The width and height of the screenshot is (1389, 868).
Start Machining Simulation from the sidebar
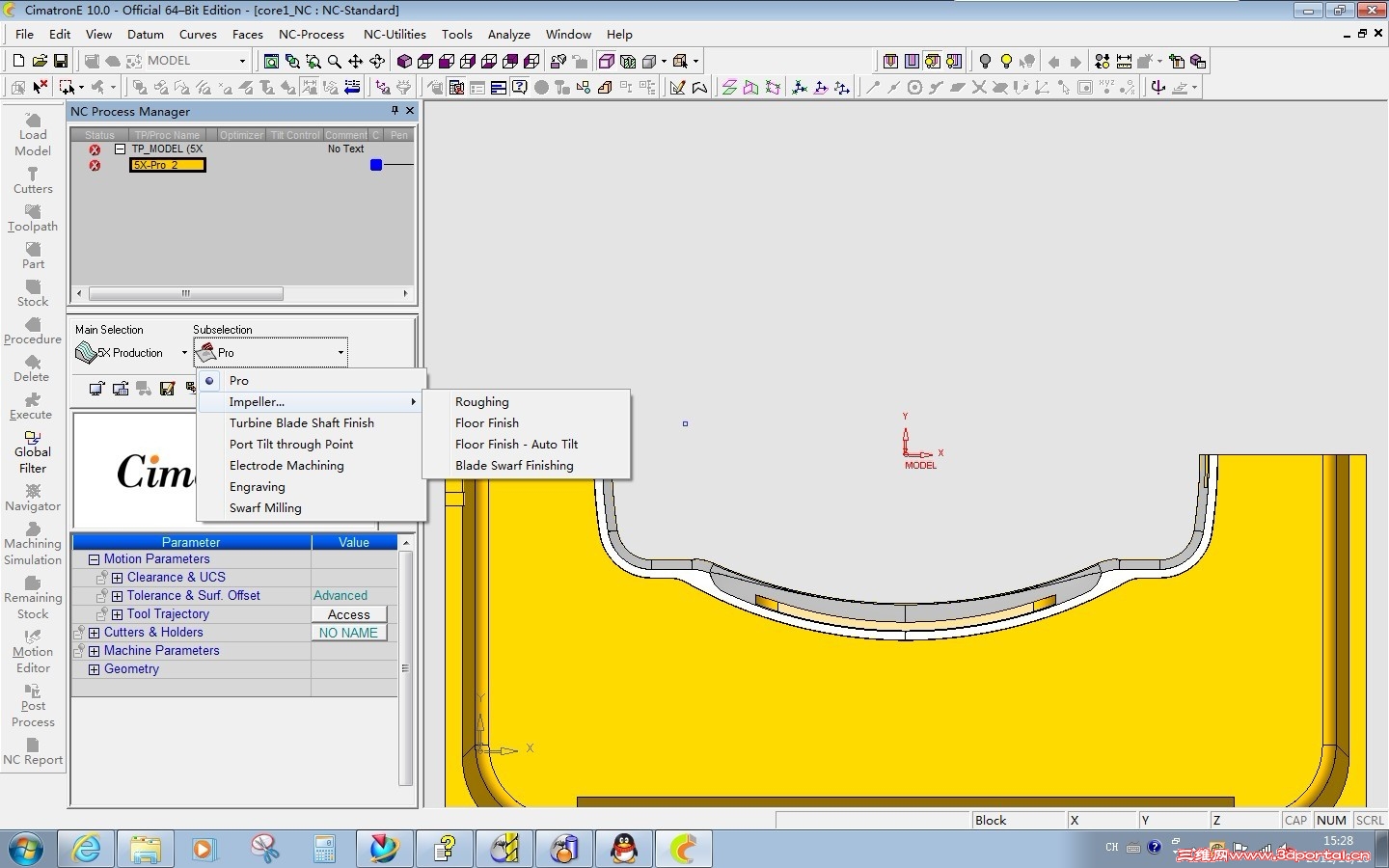pyautogui.click(x=33, y=544)
